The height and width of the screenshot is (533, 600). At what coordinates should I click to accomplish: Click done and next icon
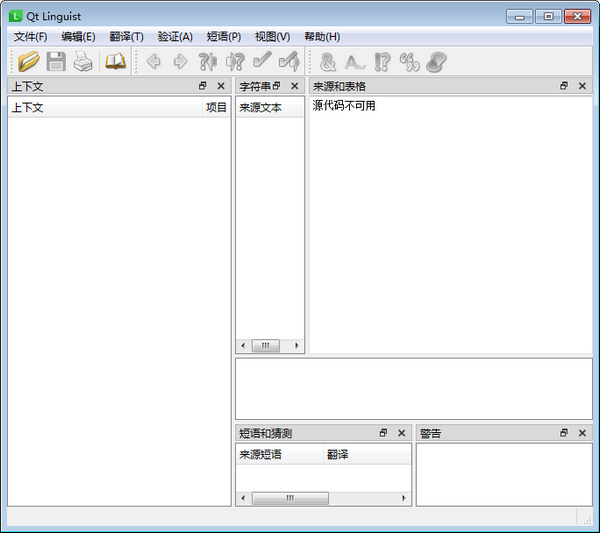click(x=289, y=61)
